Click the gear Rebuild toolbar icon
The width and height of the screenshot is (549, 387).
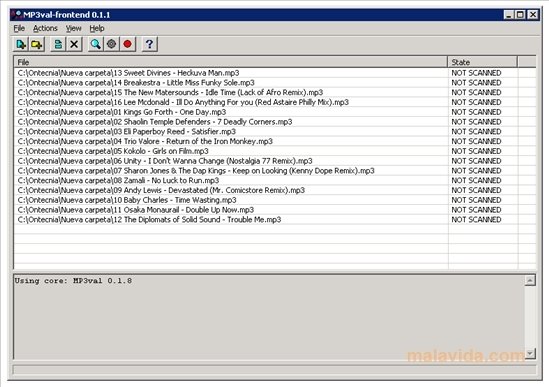[111, 44]
